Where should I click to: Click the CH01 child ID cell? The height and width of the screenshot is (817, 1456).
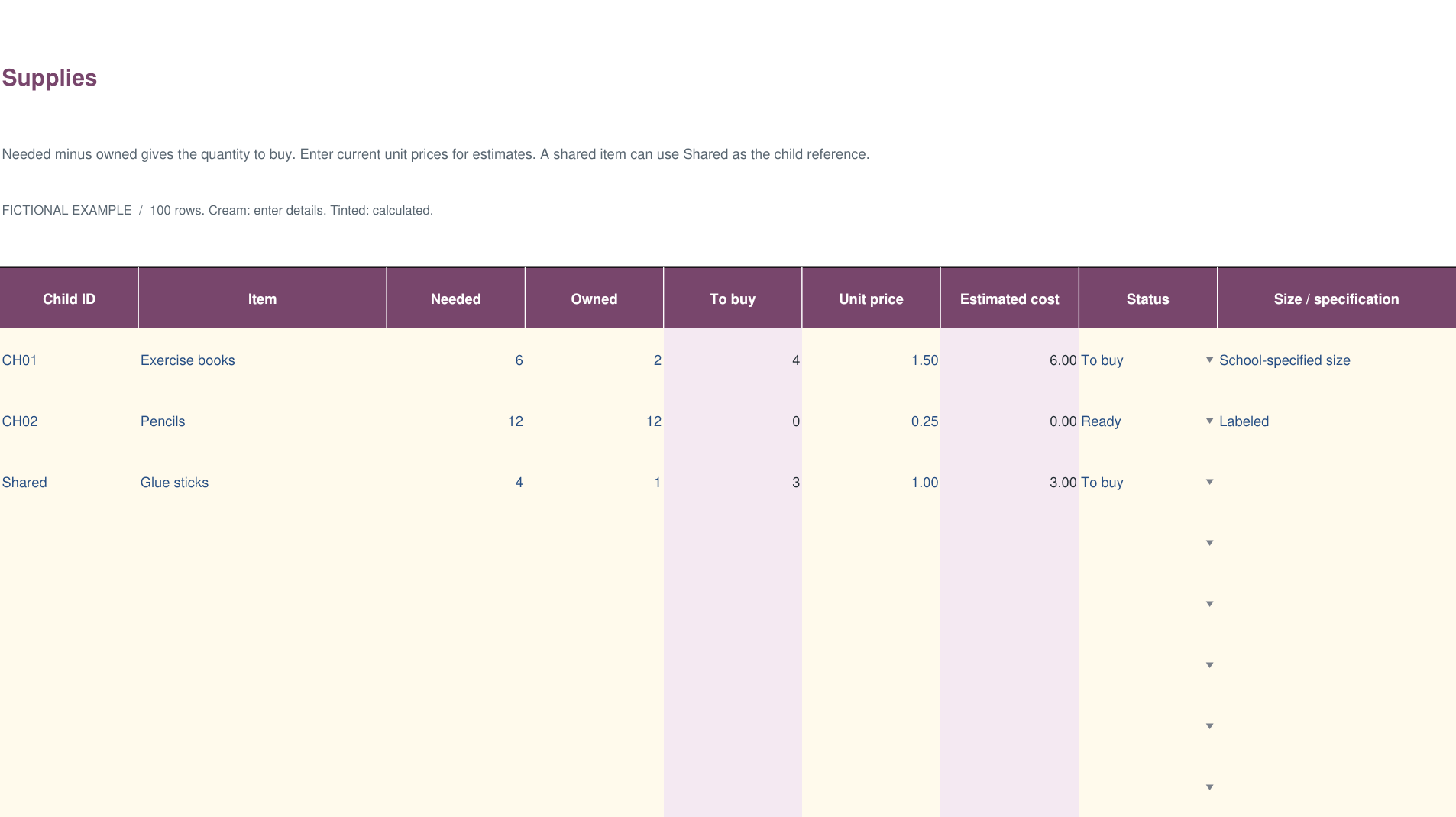pyautogui.click(x=69, y=360)
